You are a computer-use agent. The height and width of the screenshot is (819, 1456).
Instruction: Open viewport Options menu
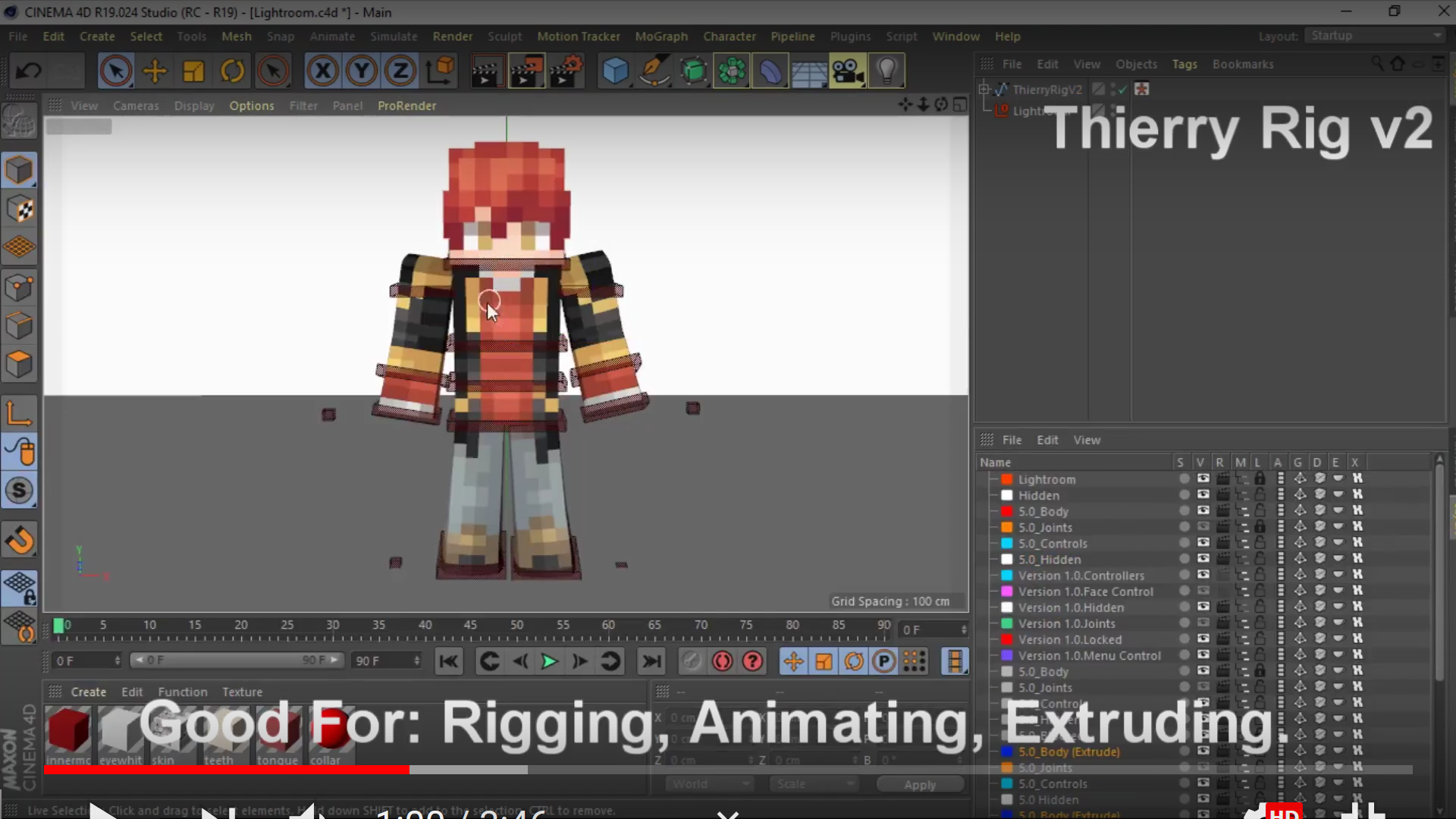point(252,105)
